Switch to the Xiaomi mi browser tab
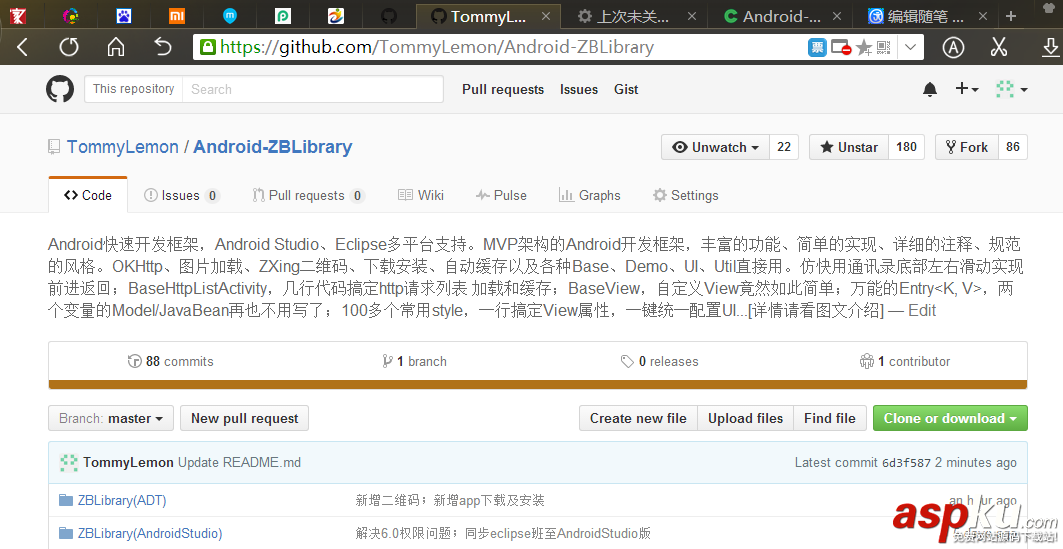This screenshot has height=549, width=1063. point(176,16)
